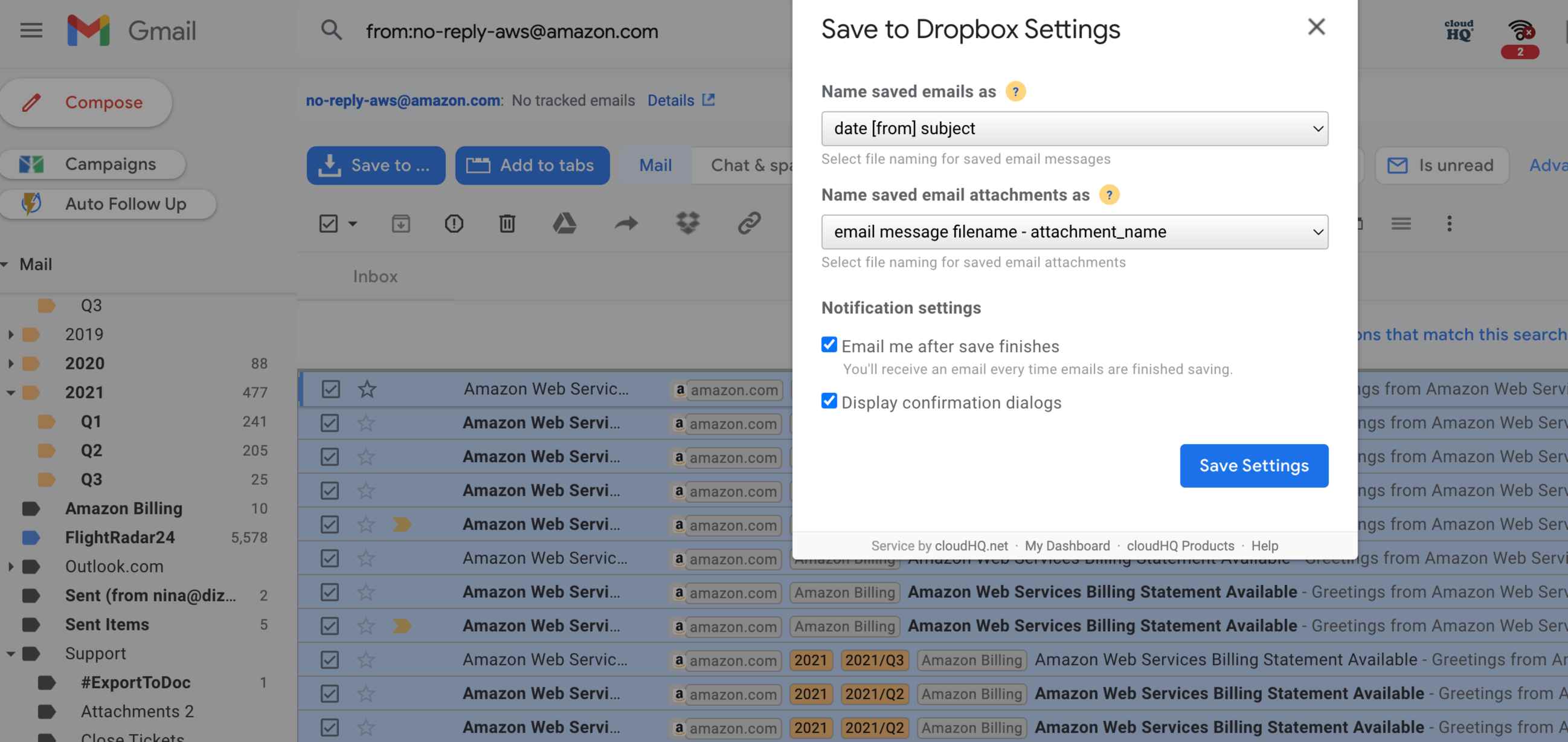Open the Amazon Billing label

(124, 508)
